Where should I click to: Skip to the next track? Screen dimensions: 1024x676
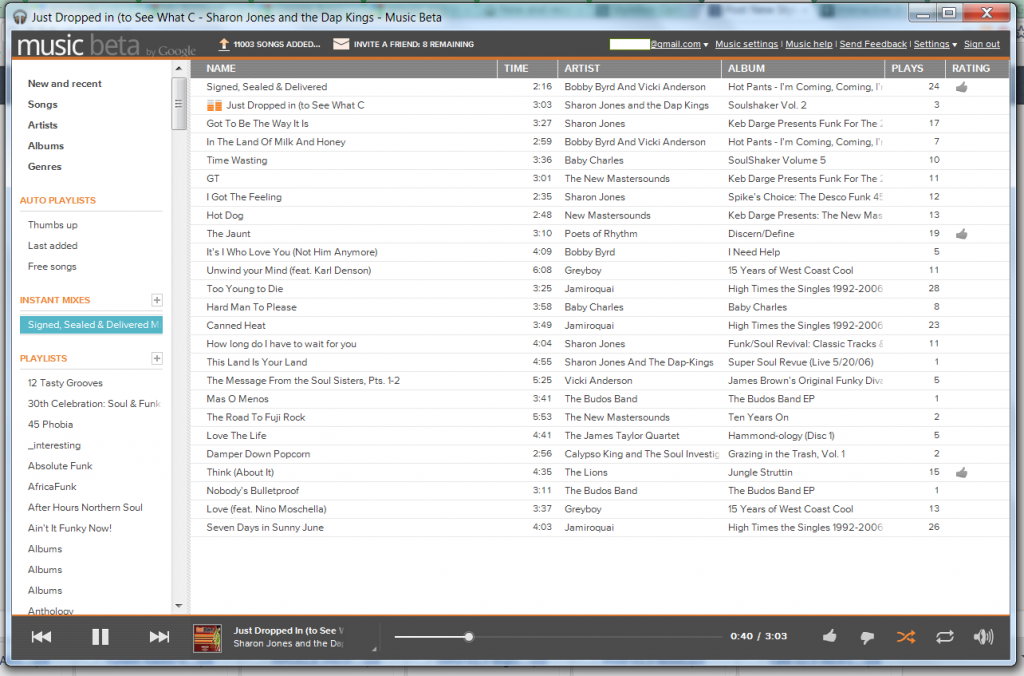pyautogui.click(x=159, y=637)
